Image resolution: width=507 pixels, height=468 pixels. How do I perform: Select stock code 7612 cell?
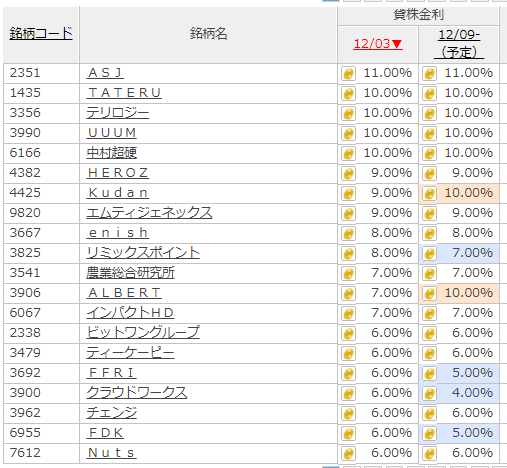click(41, 453)
